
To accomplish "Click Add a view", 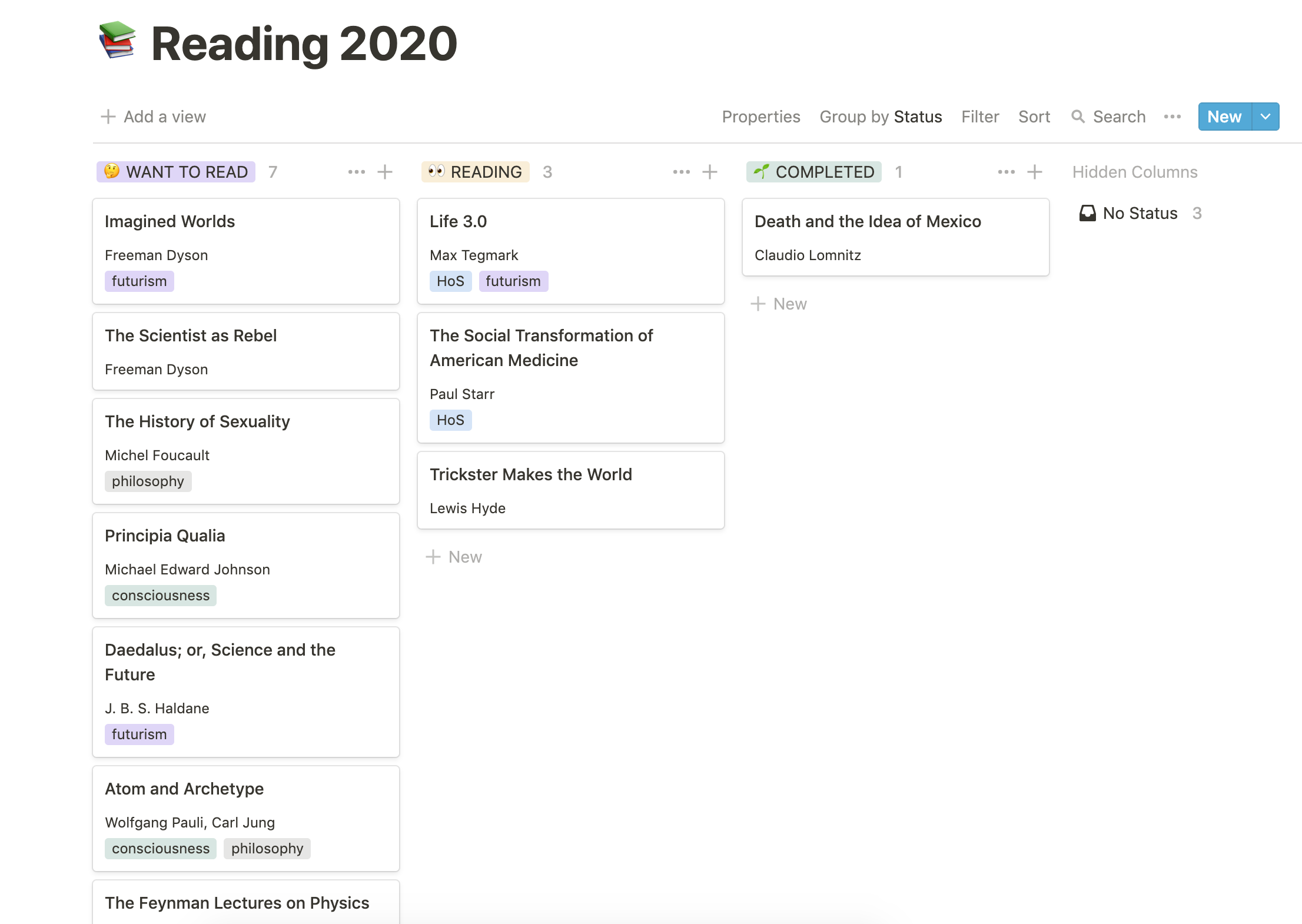I will (154, 117).
